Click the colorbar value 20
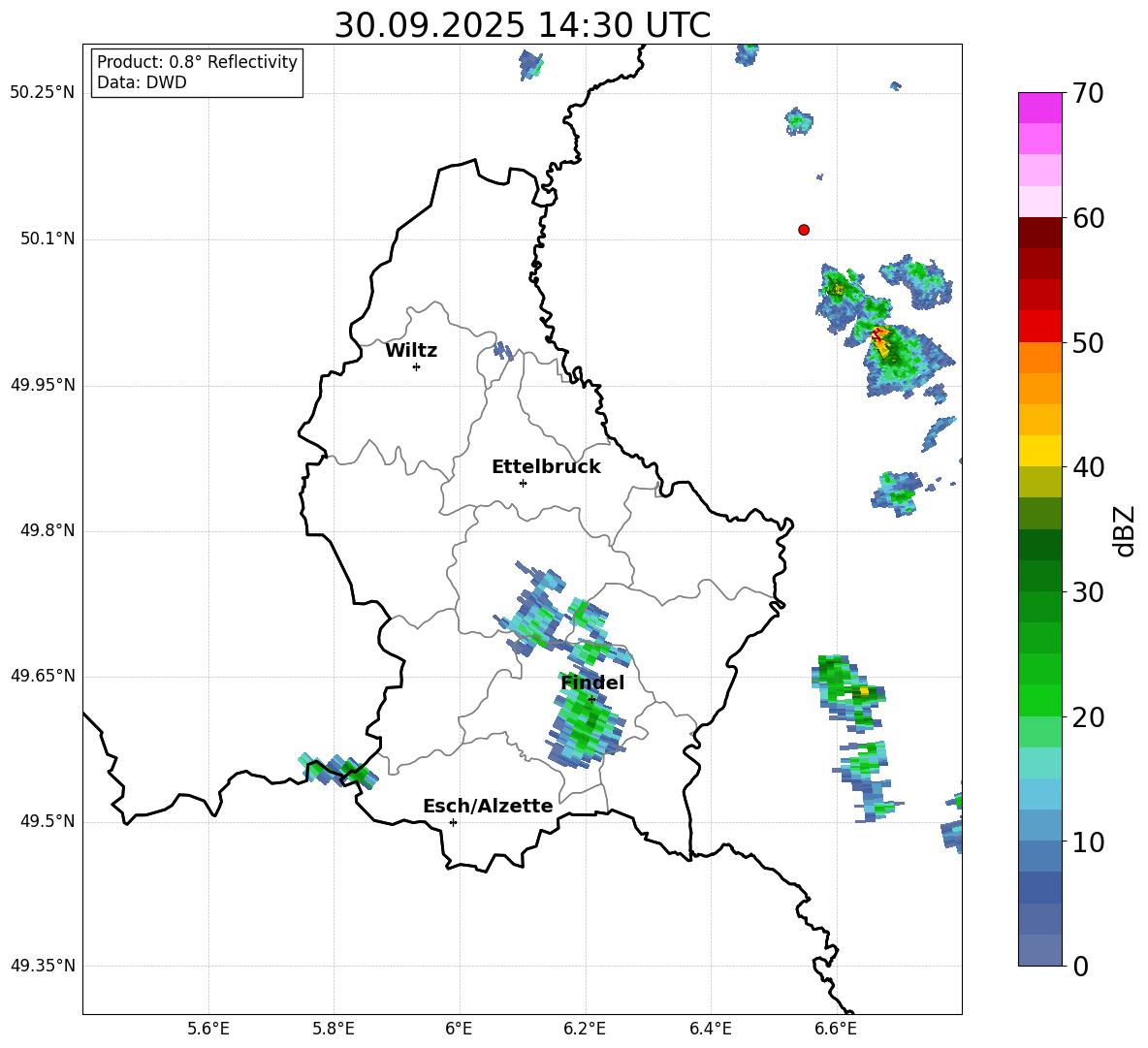Image resolution: width=1148 pixels, height=1048 pixels. point(1089,716)
